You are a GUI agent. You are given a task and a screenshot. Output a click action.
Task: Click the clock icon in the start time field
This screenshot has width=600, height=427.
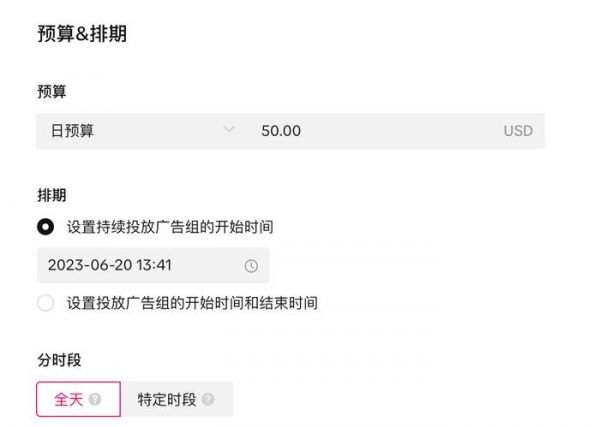[251, 266]
